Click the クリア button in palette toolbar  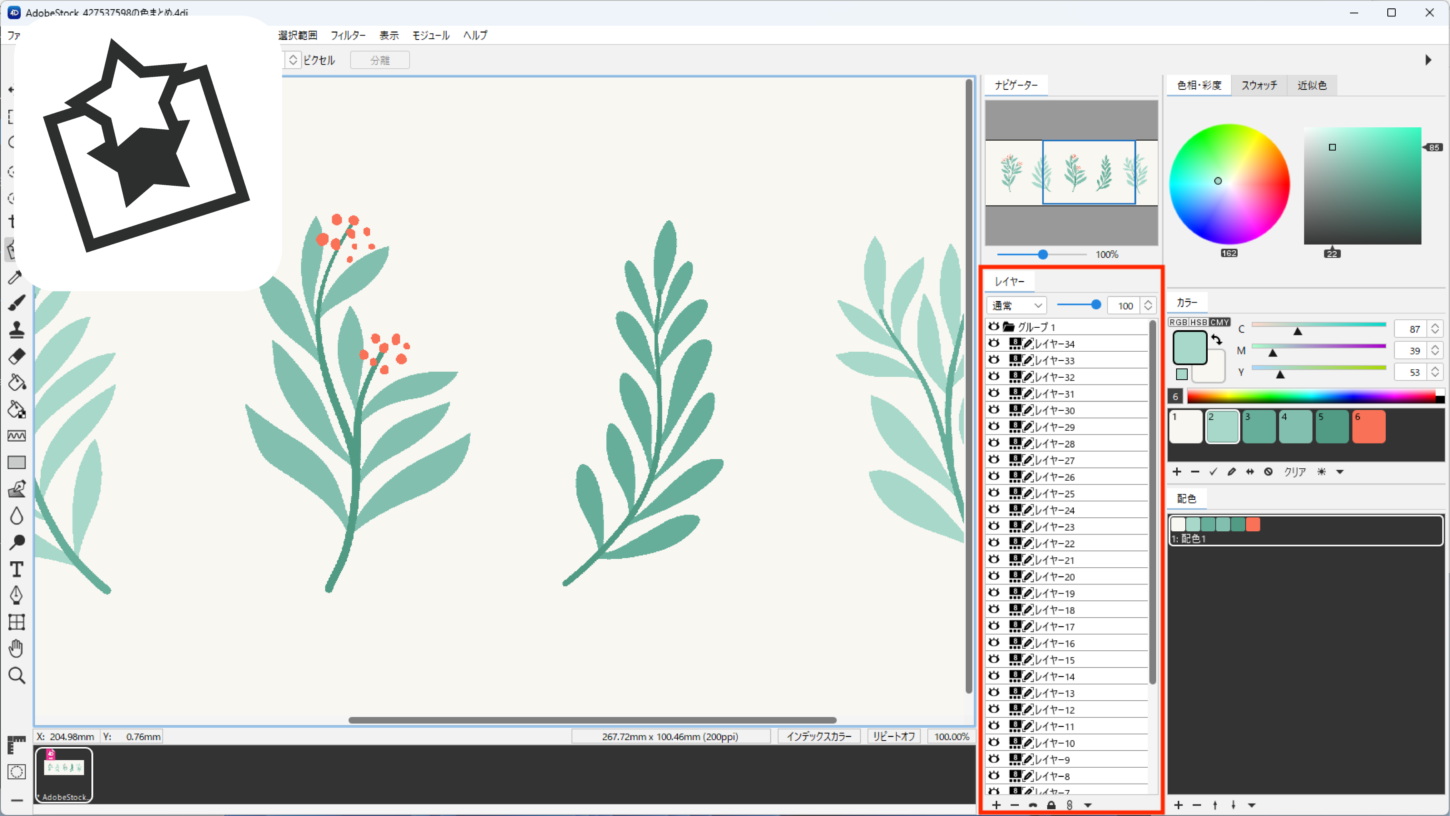1295,472
